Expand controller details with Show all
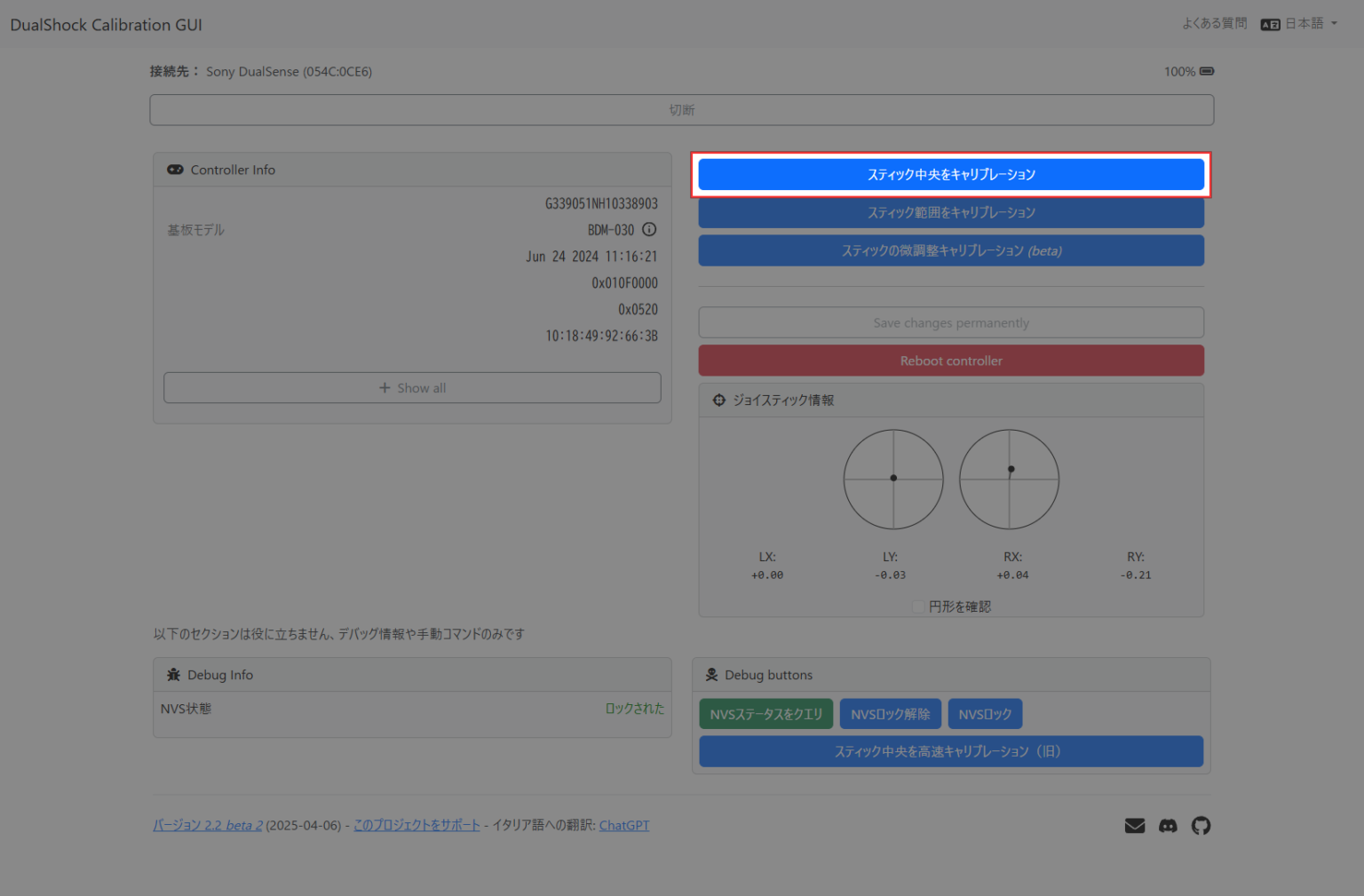This screenshot has width=1364, height=896. pos(412,387)
